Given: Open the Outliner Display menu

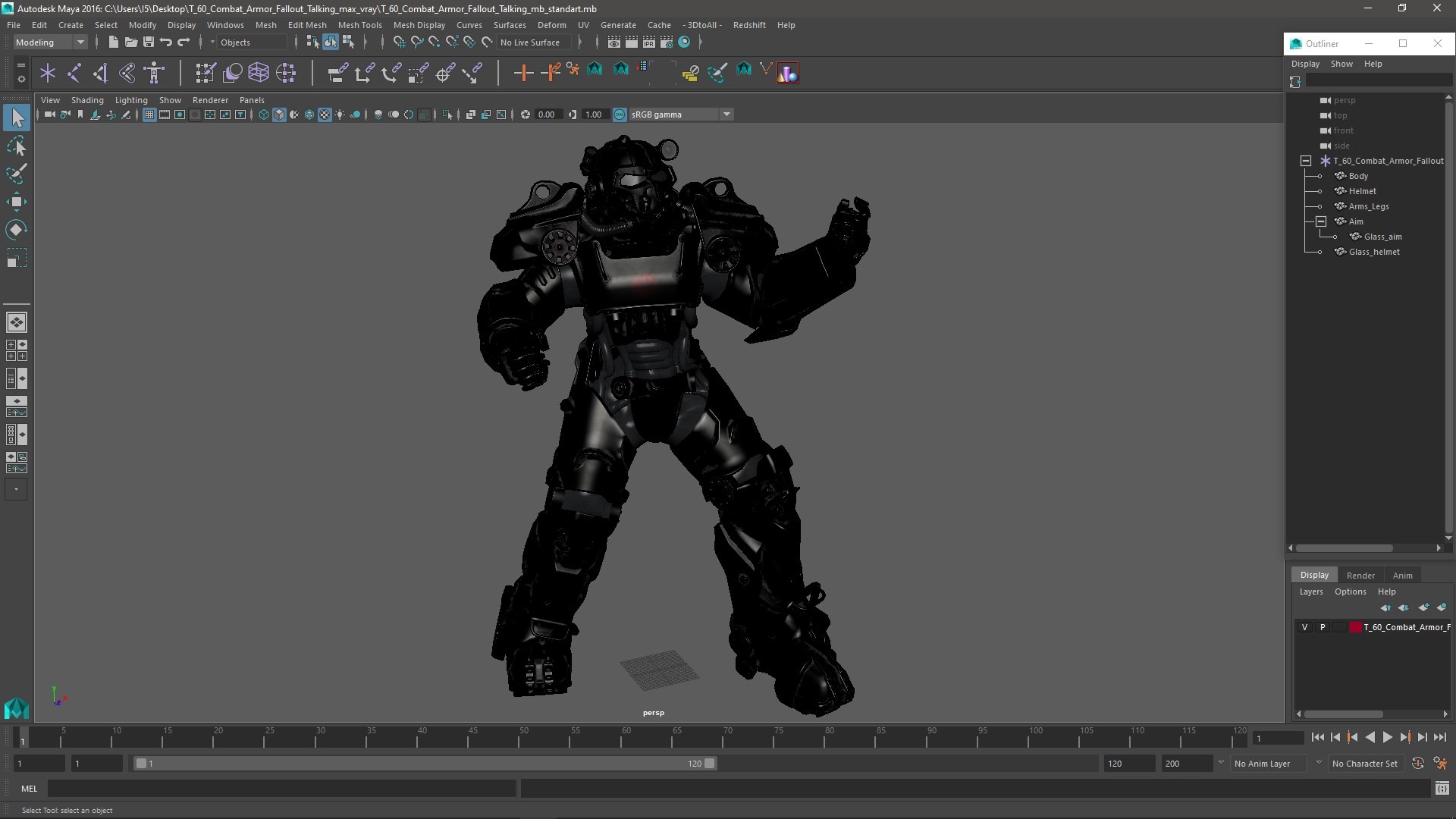Looking at the screenshot, I should point(1305,64).
